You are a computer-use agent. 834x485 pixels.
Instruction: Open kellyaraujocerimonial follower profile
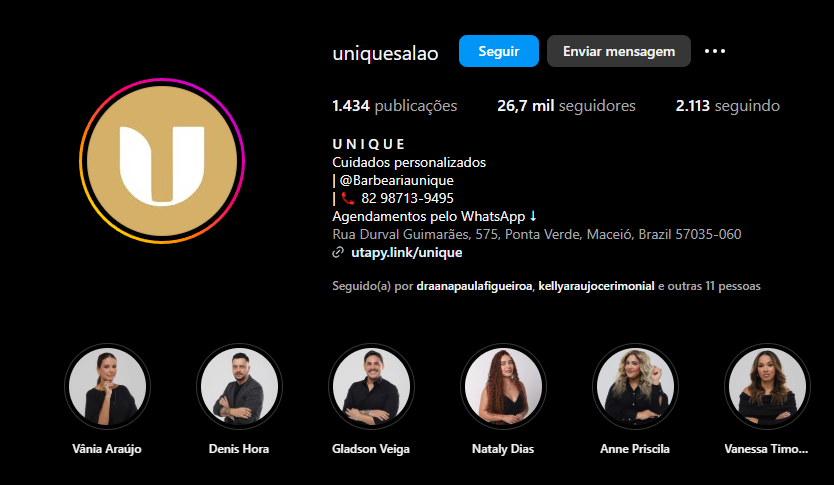pyautogui.click(x=596, y=286)
